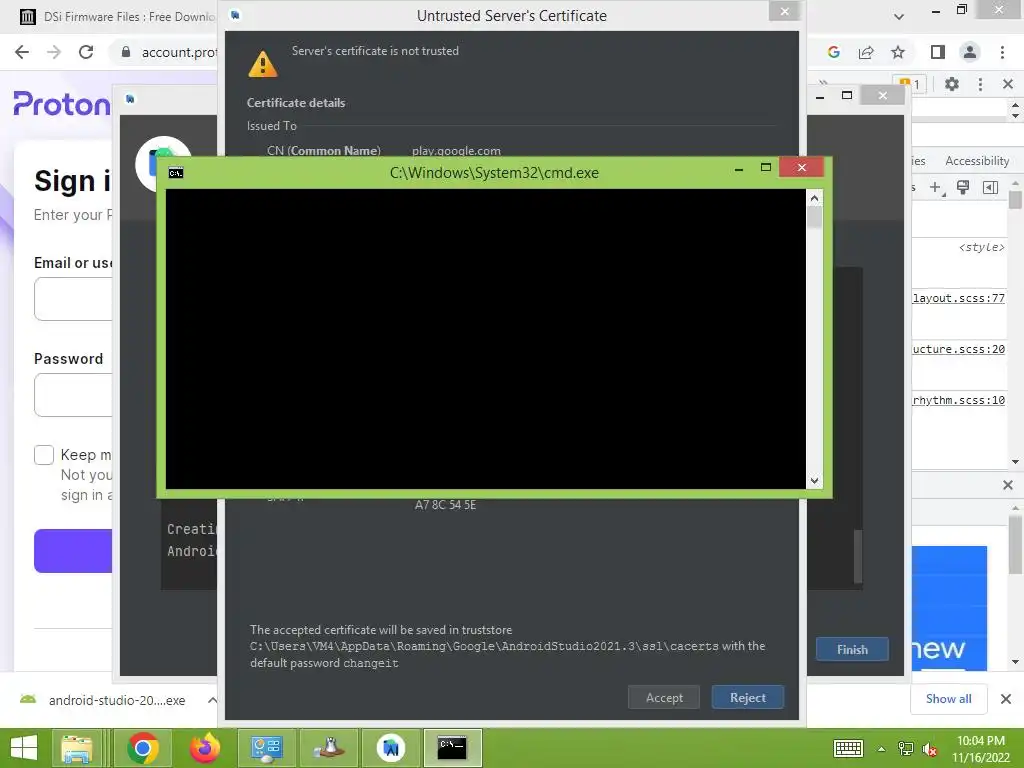Open Firefox from taskbar
Screen dimensions: 1024x768
coord(205,748)
